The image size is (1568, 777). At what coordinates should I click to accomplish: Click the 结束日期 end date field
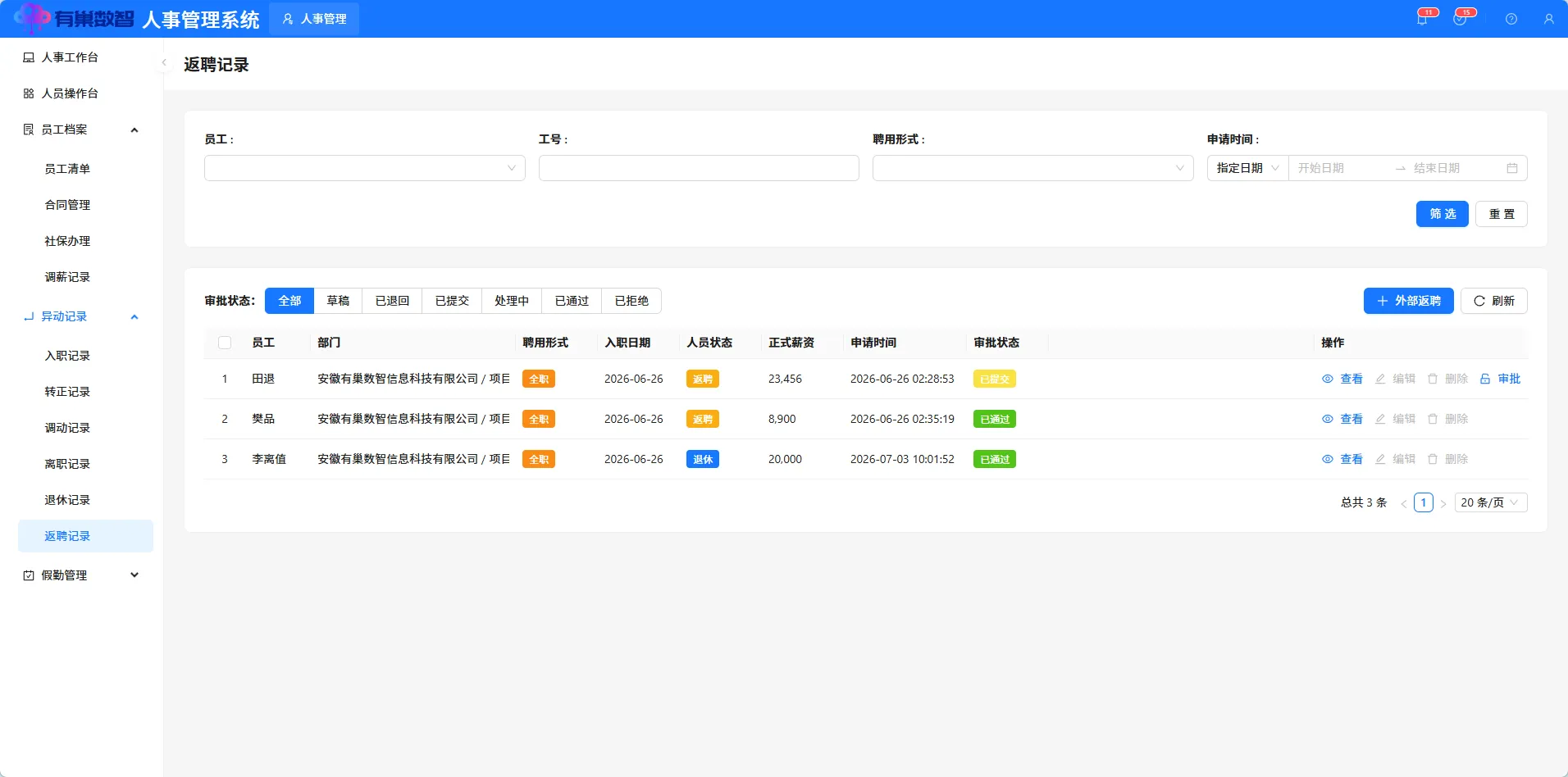pos(1456,168)
